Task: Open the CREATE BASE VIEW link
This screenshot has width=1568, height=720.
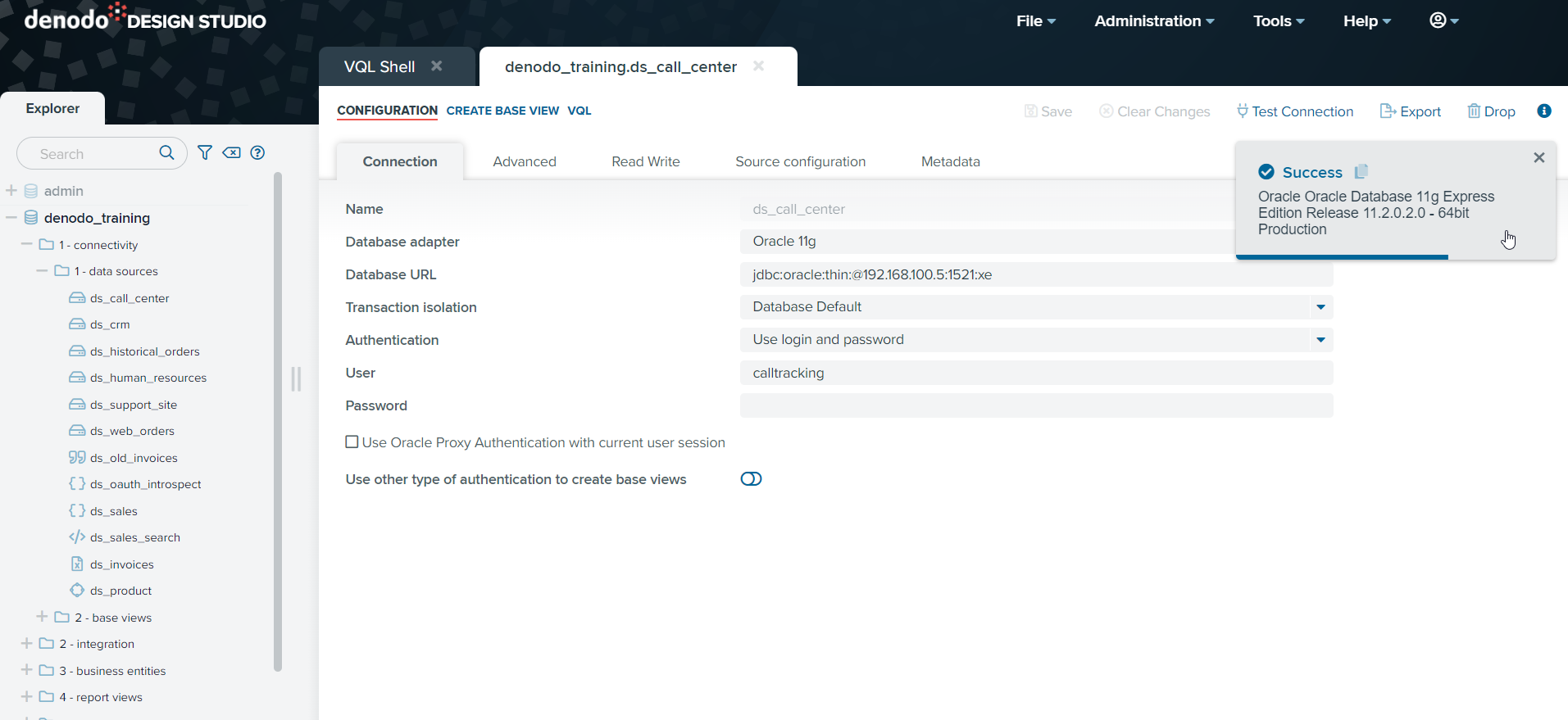Action: point(502,111)
